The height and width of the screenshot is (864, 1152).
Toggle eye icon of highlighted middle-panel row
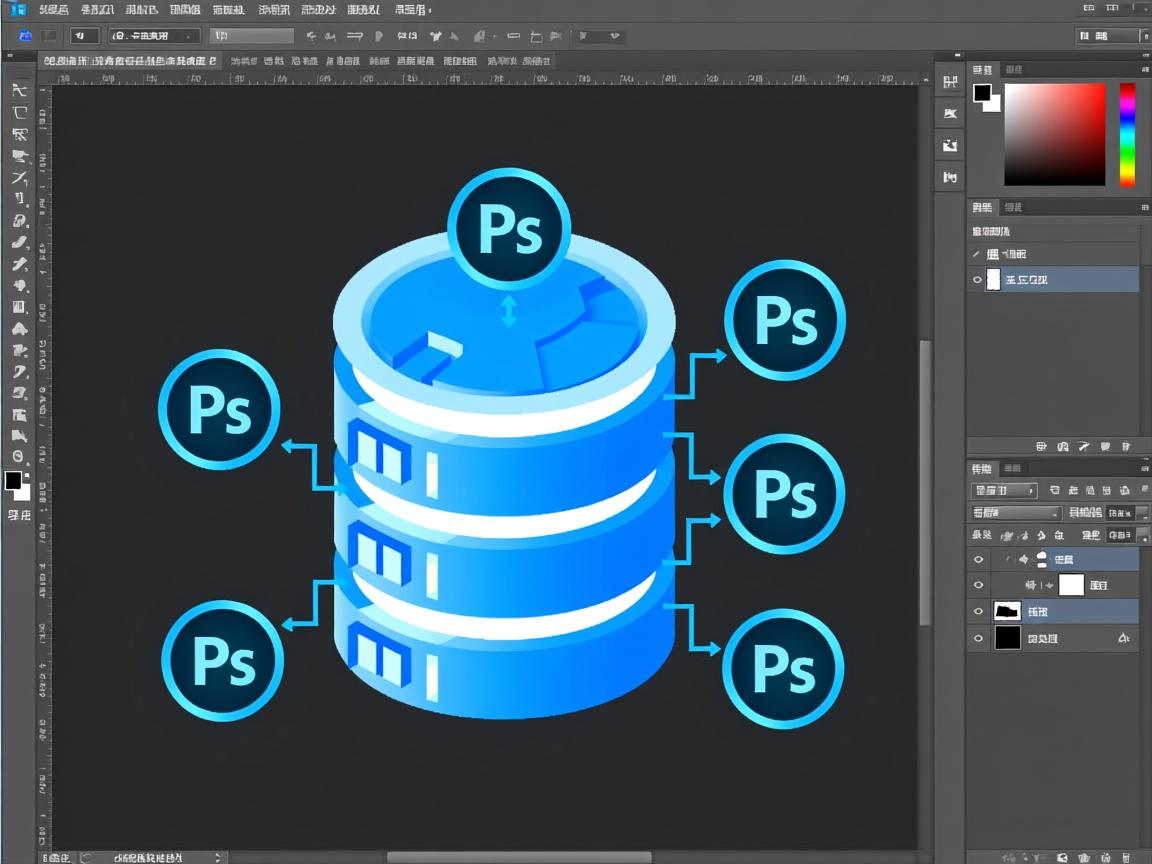tap(977, 280)
